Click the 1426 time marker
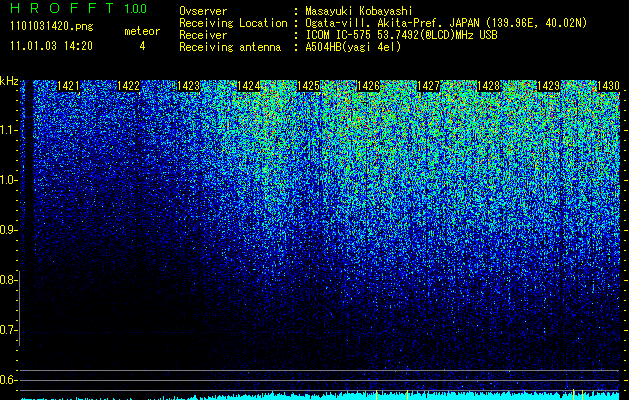The image size is (629, 400). click(x=368, y=86)
